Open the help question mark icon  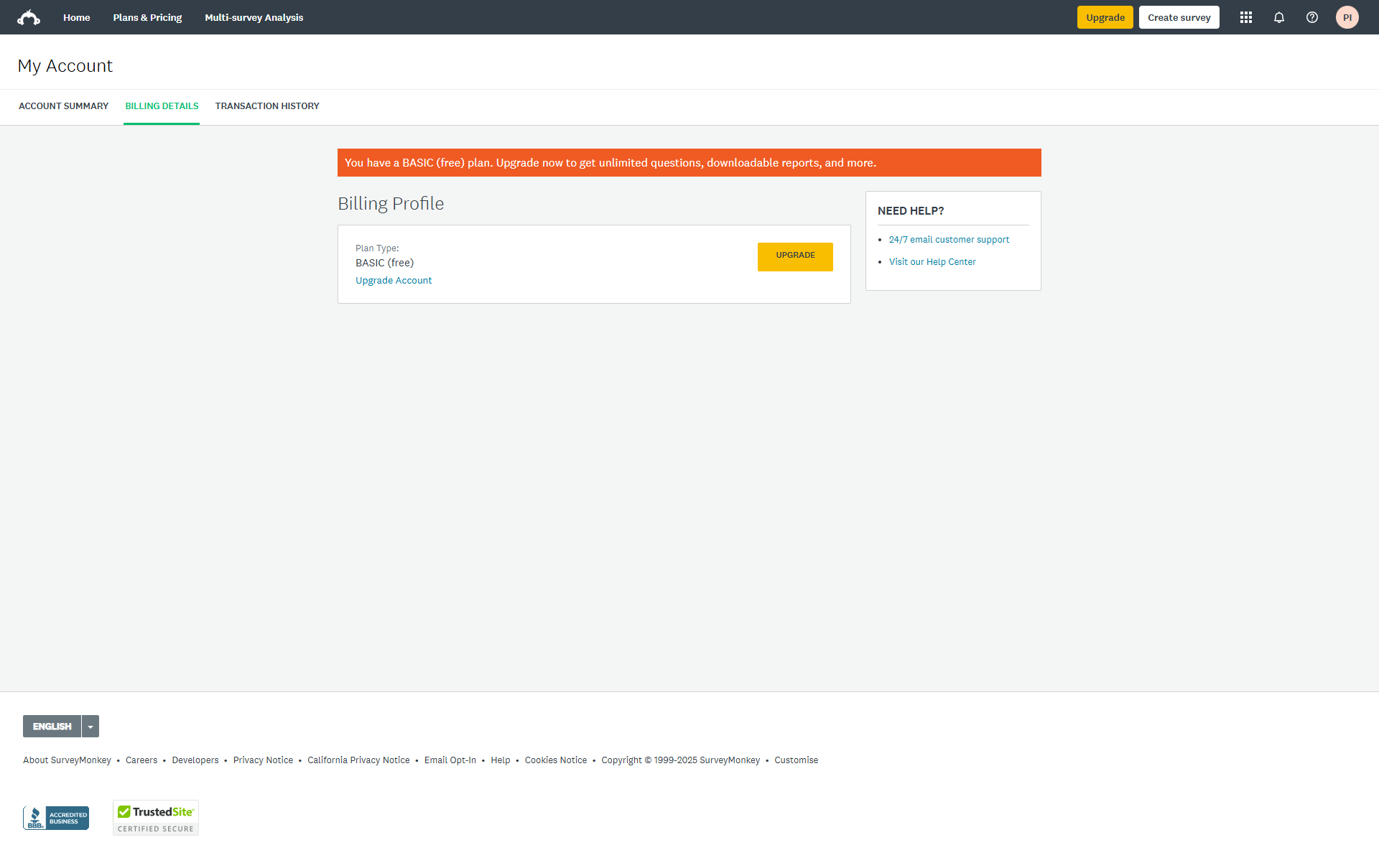[x=1312, y=17]
